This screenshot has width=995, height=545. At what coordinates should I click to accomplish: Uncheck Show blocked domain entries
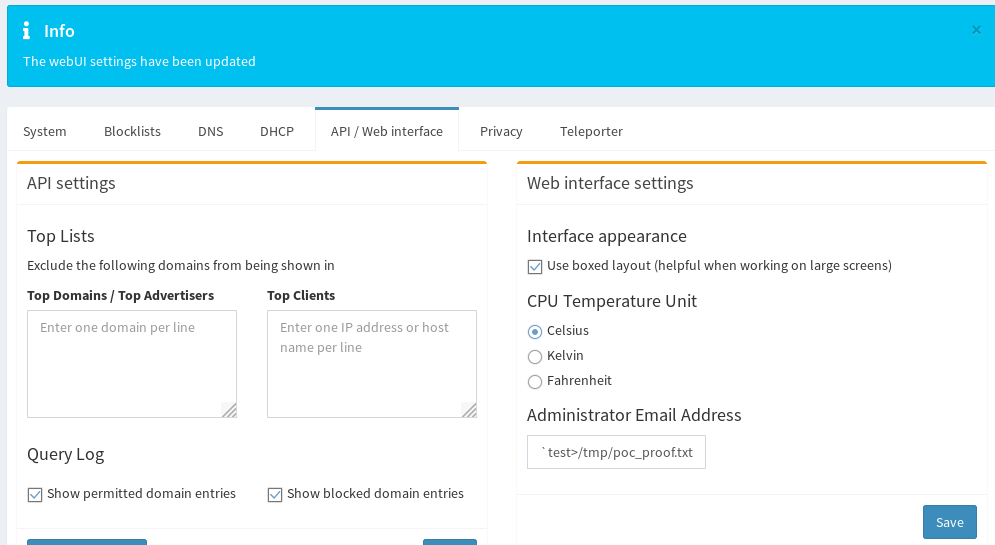(275, 494)
